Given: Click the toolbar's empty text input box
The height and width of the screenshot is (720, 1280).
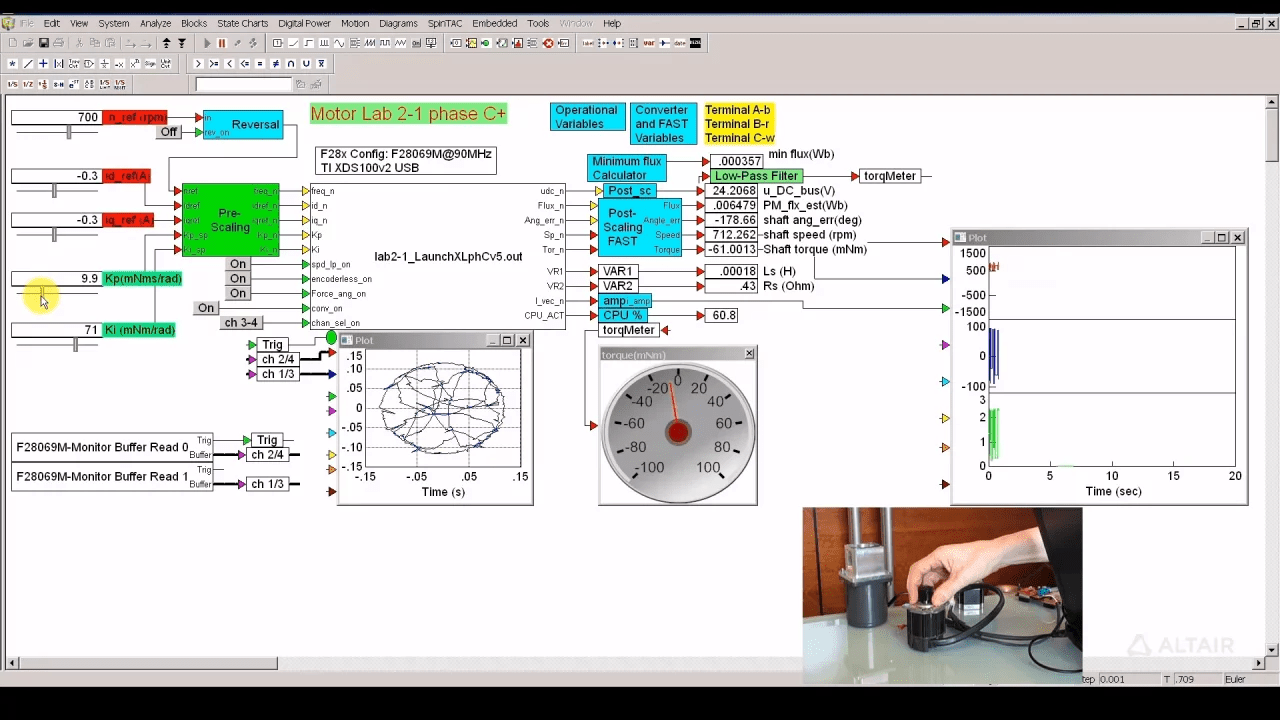Looking at the screenshot, I should click(243, 84).
